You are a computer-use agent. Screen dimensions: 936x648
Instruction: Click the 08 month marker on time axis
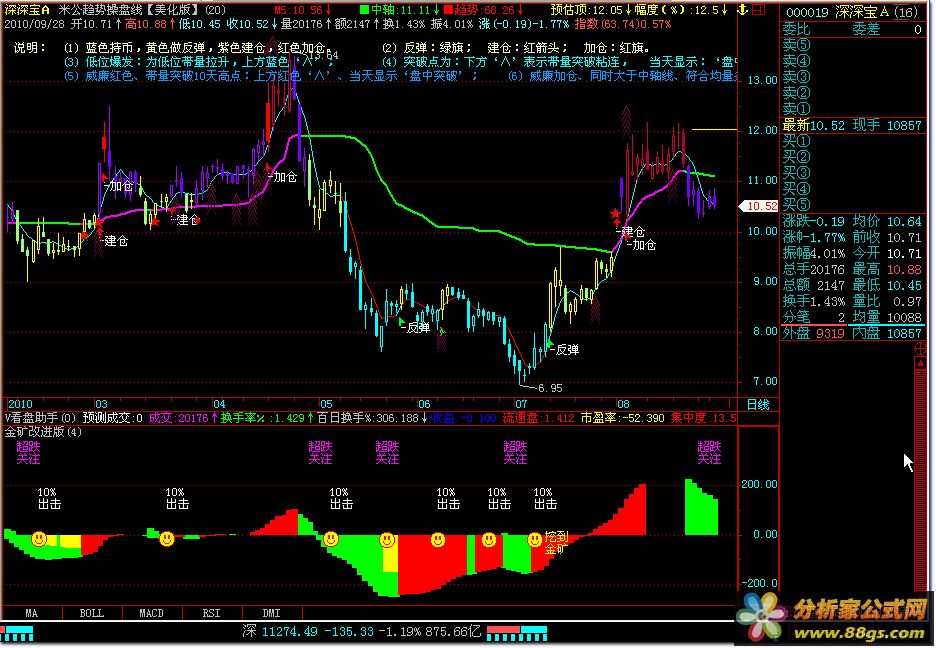[623, 404]
